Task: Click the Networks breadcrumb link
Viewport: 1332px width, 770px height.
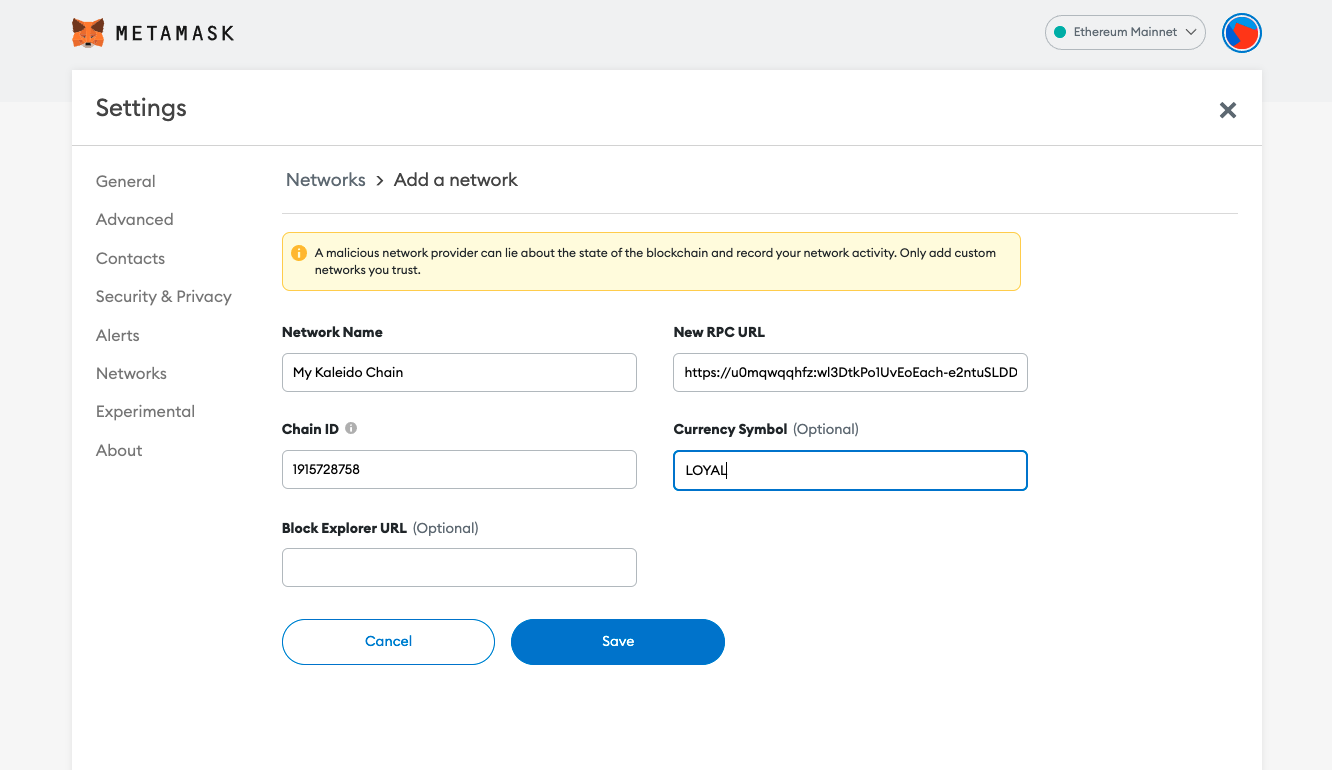Action: pos(326,180)
